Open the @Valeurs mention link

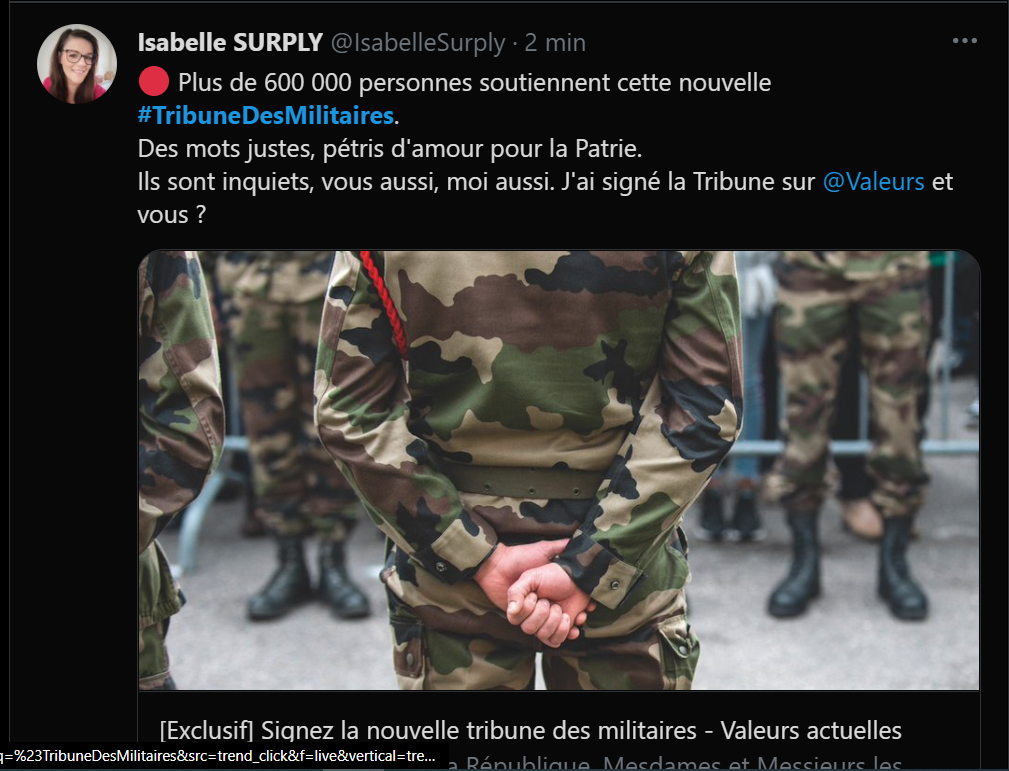pos(873,181)
